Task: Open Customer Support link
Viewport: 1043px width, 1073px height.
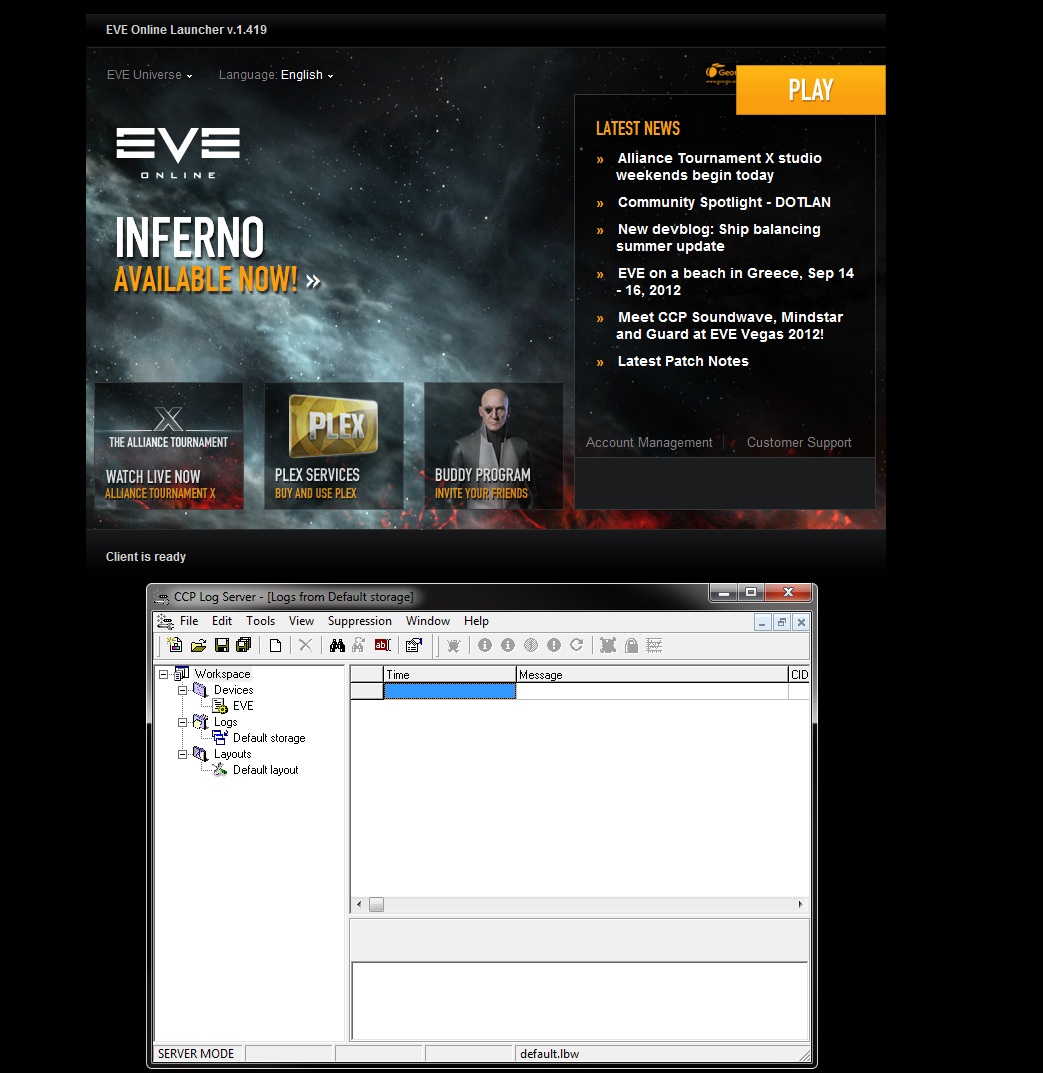Action: 799,443
